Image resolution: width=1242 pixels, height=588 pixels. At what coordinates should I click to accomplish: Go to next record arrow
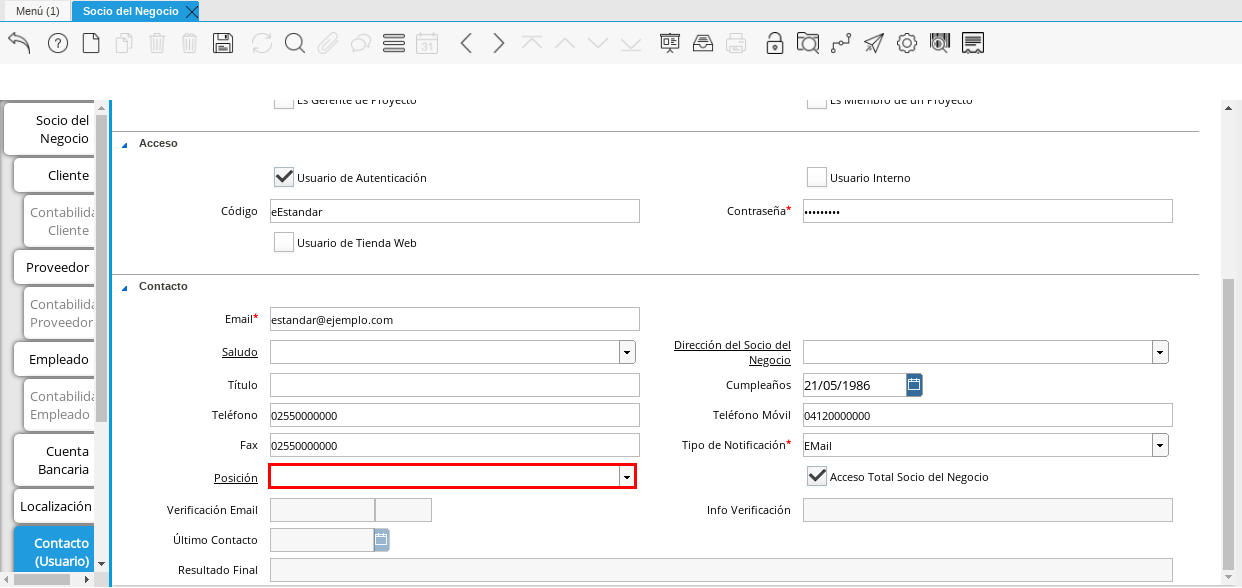[x=499, y=43]
